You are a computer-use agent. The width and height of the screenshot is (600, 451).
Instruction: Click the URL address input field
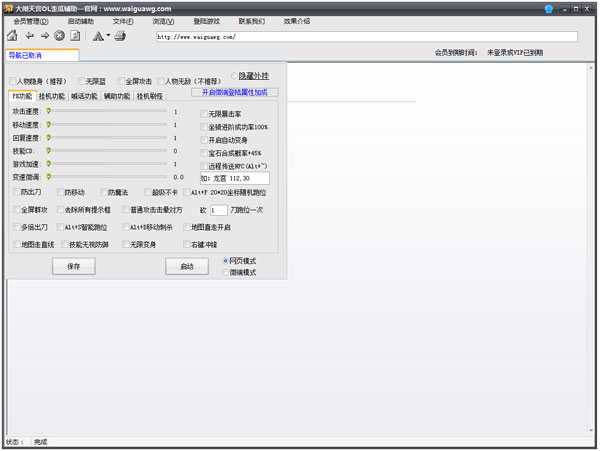coord(366,36)
